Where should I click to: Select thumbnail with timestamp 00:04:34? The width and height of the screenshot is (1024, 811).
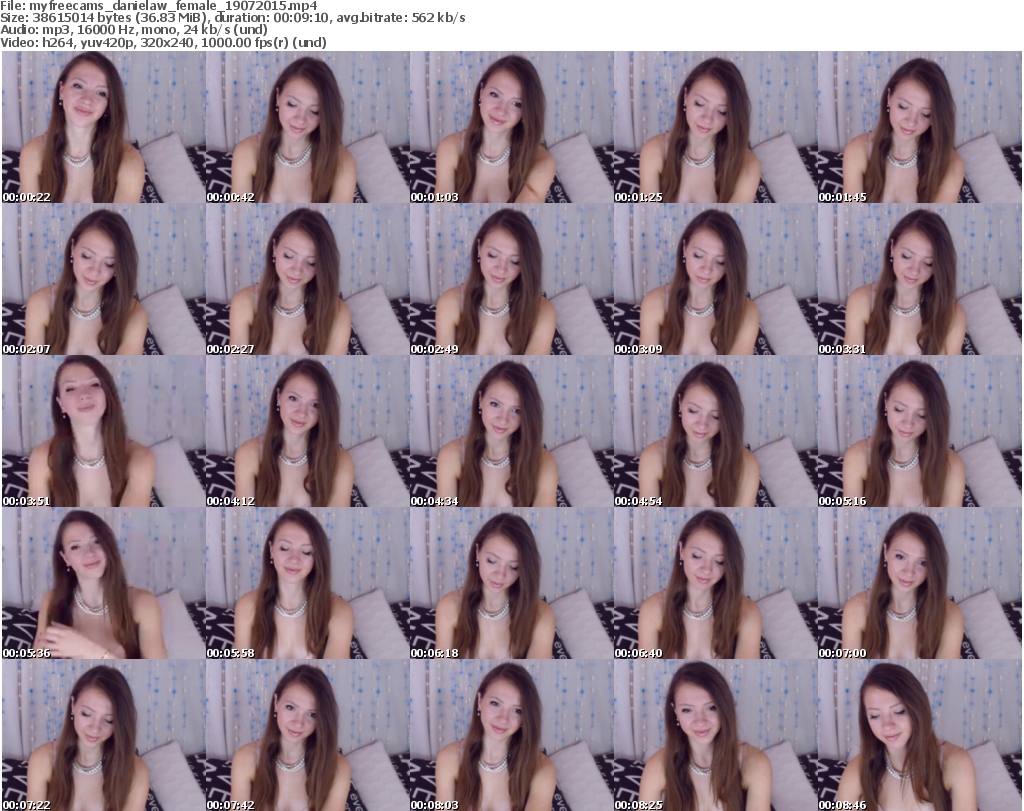pos(511,431)
